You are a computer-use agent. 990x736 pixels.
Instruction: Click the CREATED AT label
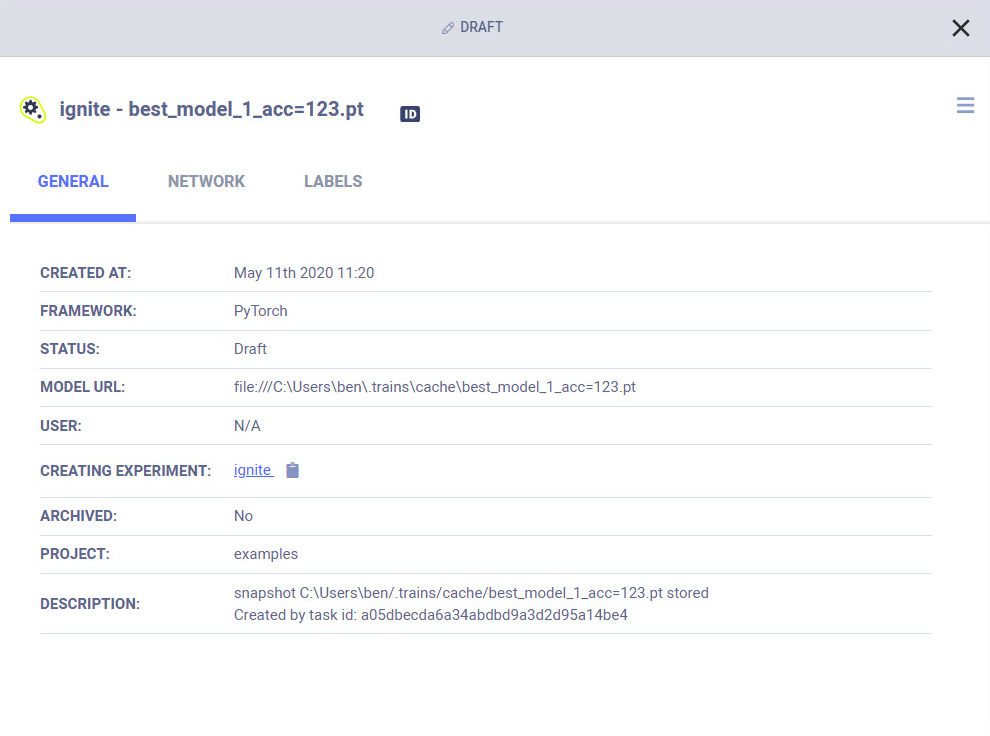point(85,273)
